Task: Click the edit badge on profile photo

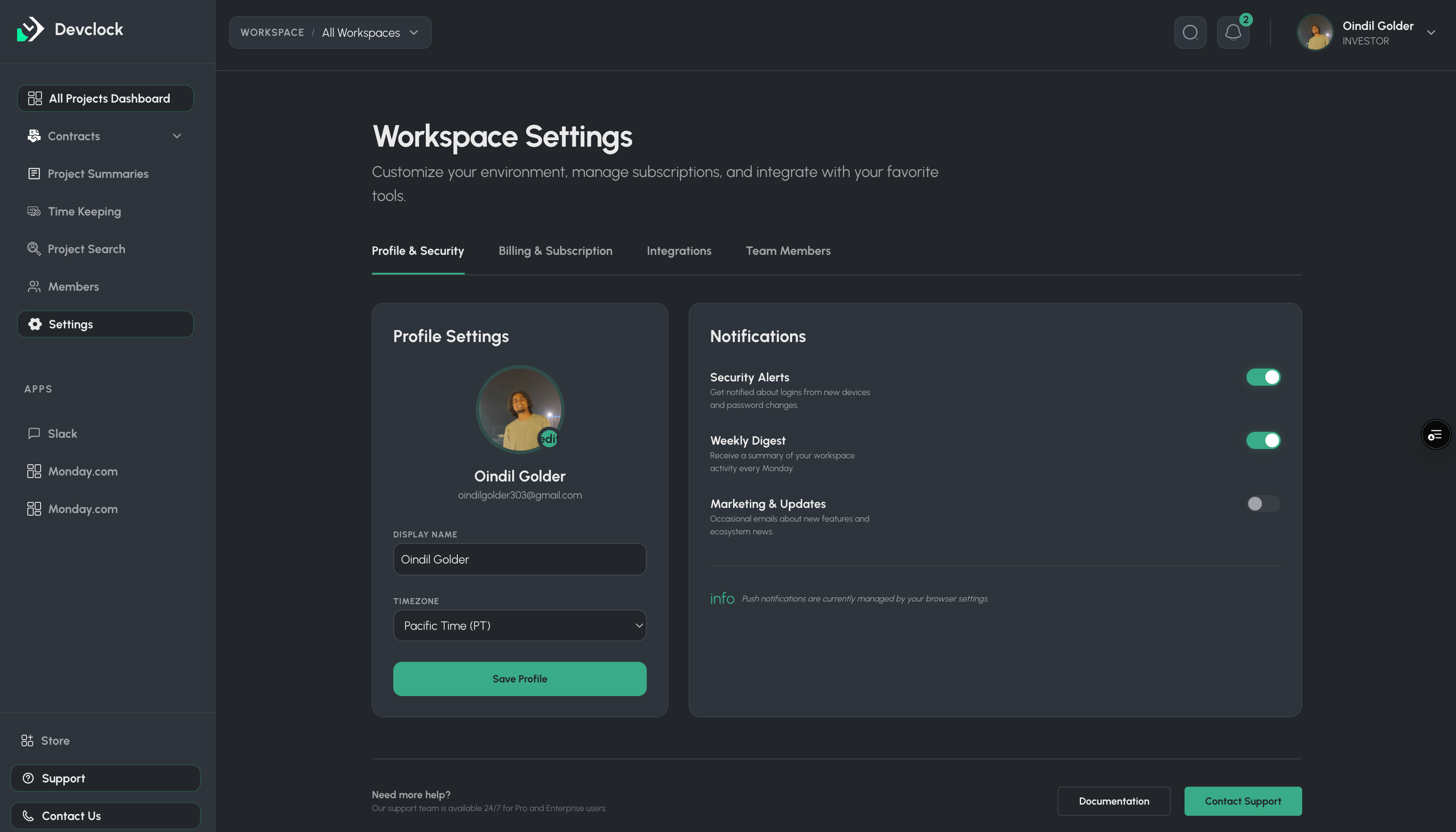Action: (548, 438)
